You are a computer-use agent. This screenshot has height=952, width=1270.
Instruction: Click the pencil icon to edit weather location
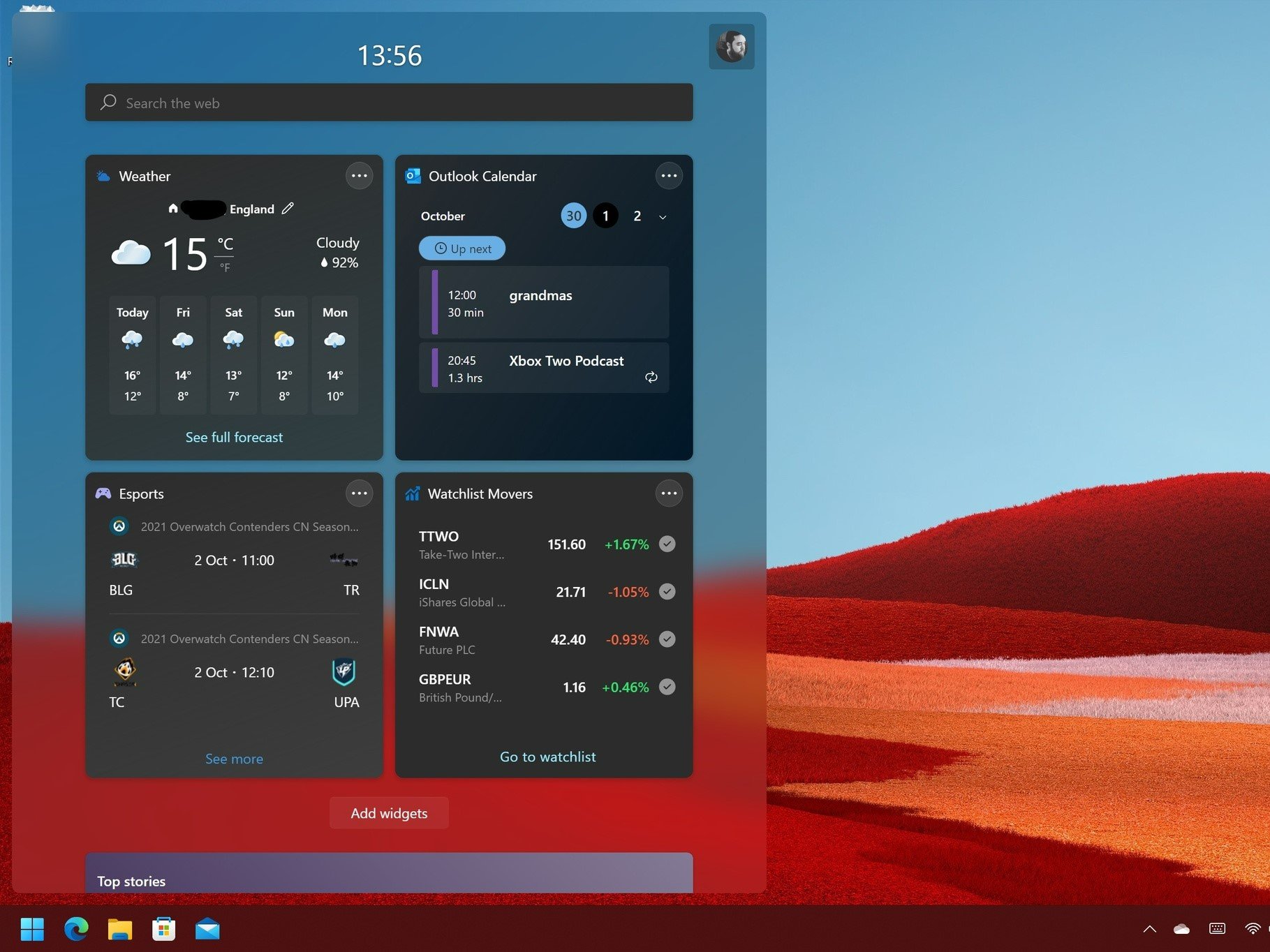point(287,208)
